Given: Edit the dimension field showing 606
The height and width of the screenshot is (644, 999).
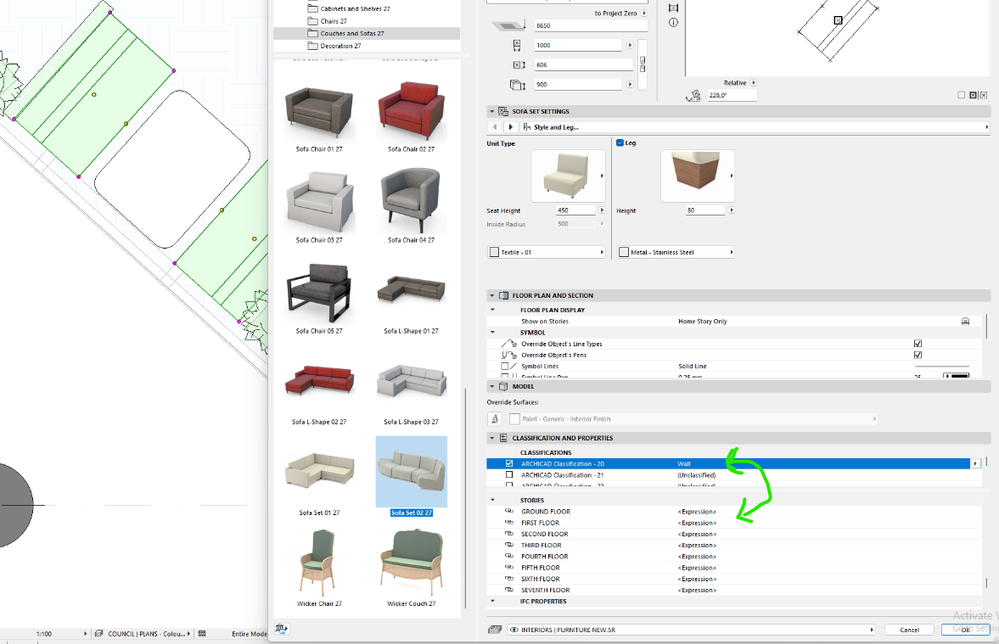Looking at the screenshot, I should (x=583, y=65).
